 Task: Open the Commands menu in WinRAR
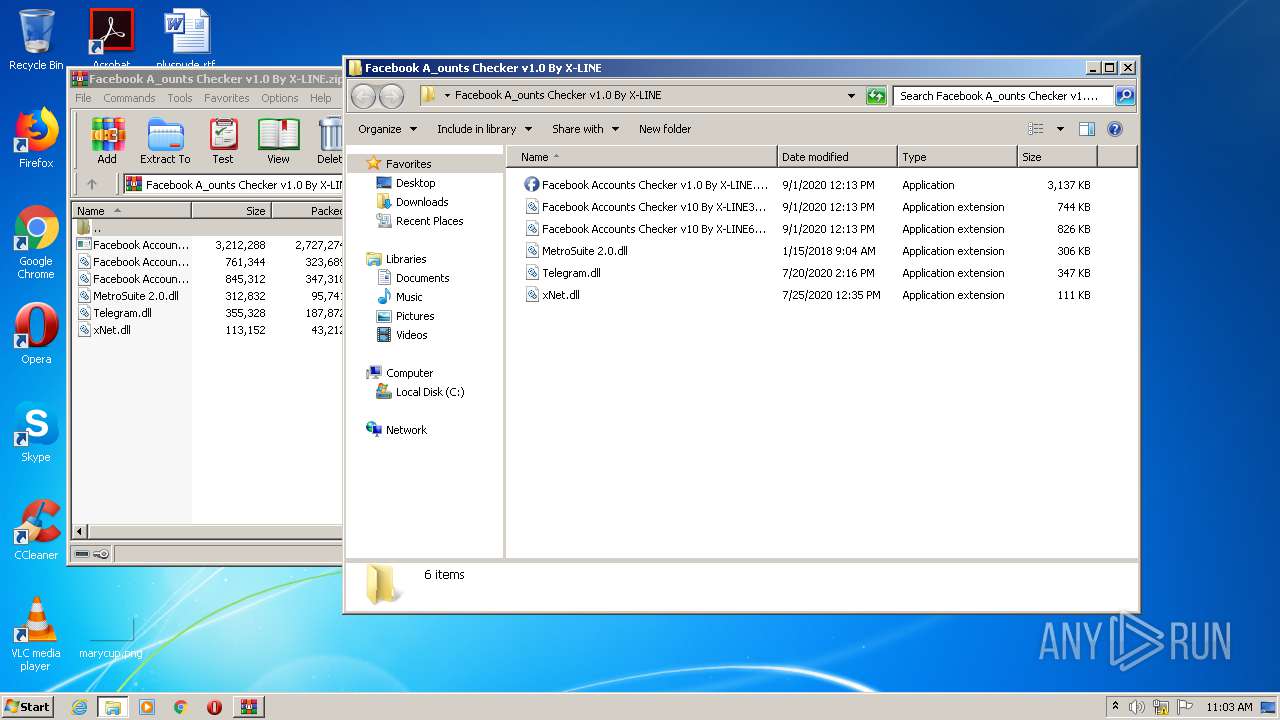(x=129, y=98)
